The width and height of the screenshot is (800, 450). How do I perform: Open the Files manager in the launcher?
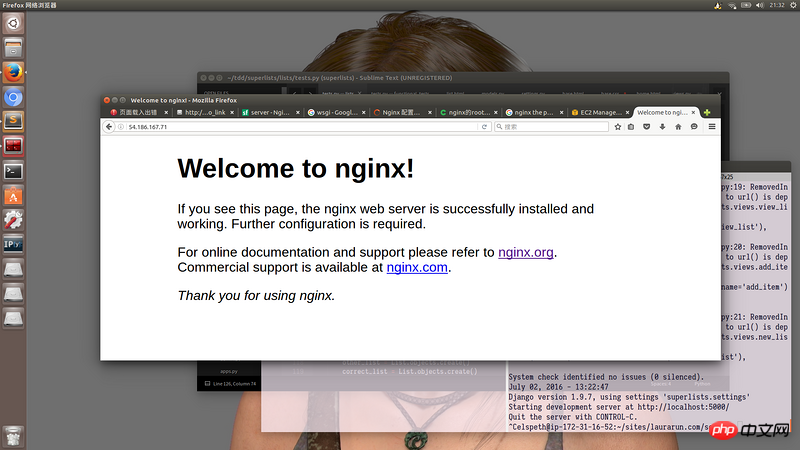(13, 48)
